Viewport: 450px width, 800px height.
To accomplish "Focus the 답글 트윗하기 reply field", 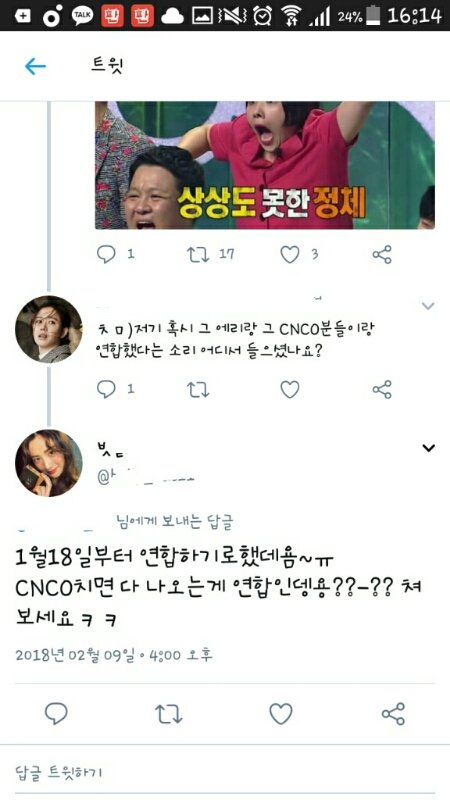I will click(225, 771).
